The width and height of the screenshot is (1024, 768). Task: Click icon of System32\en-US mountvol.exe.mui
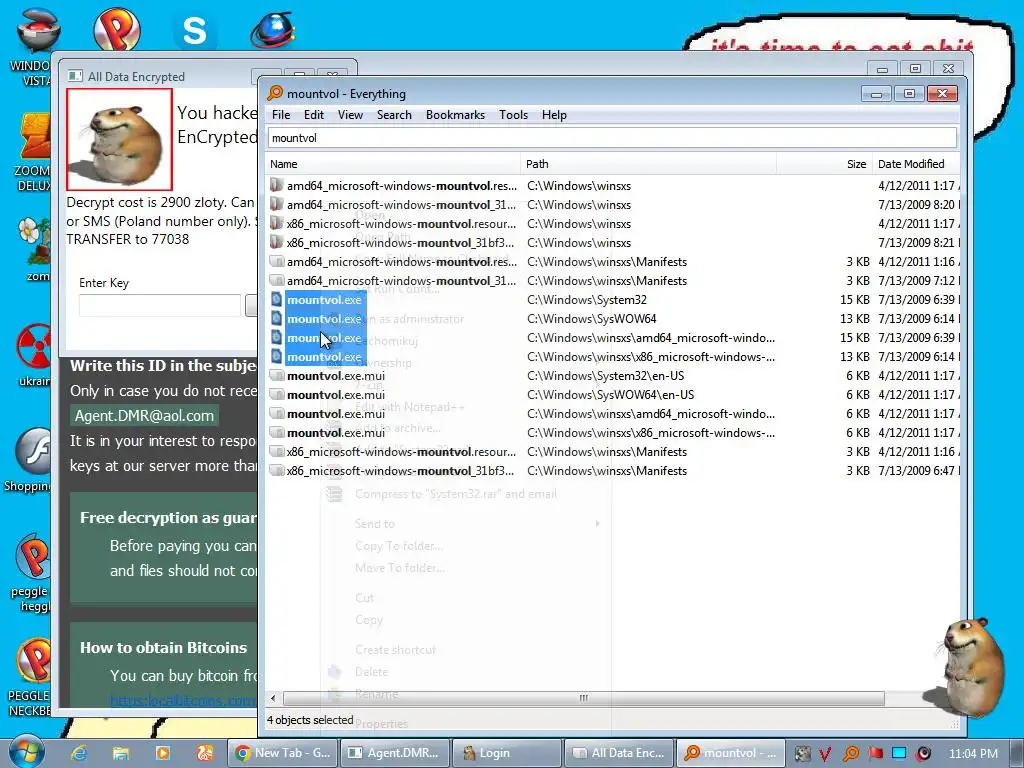(277, 376)
